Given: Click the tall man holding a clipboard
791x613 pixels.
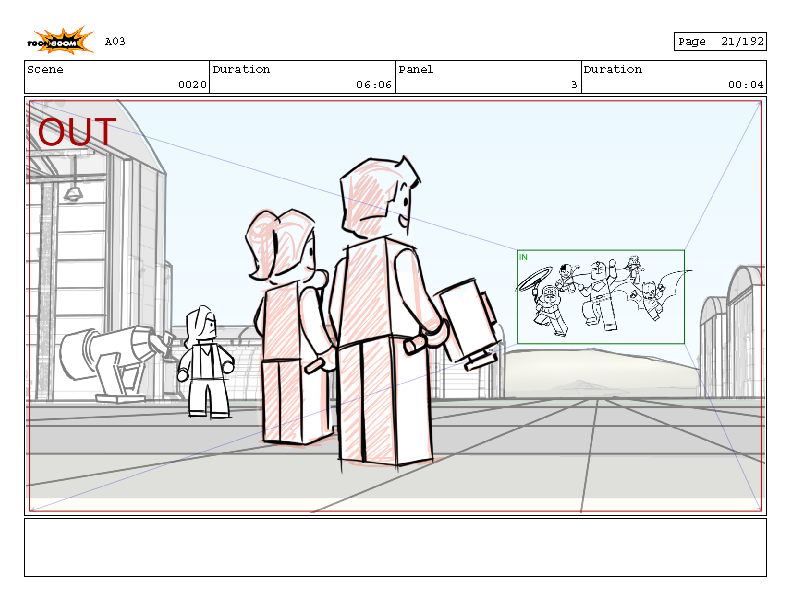Looking at the screenshot, I should click(x=386, y=313).
